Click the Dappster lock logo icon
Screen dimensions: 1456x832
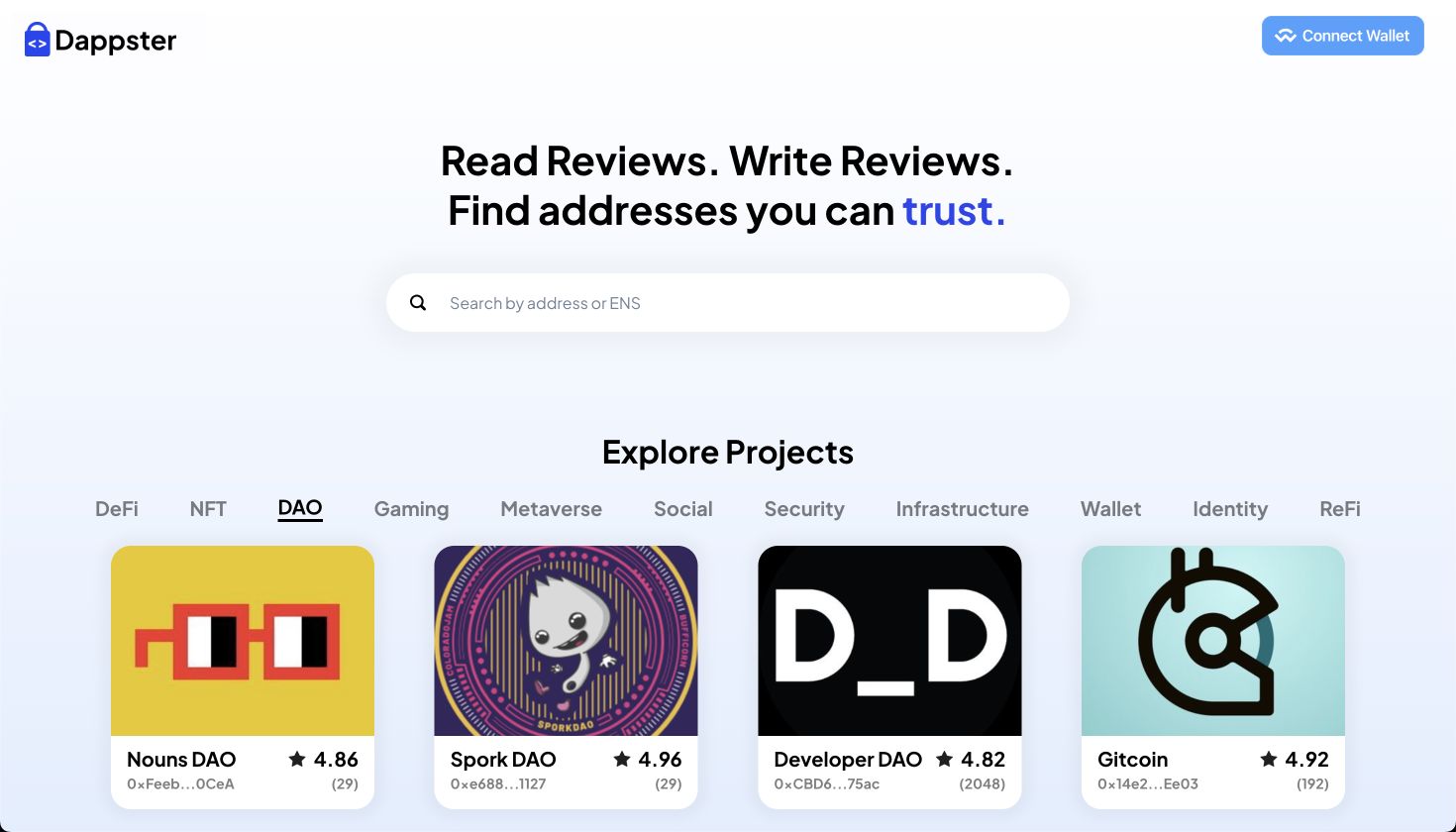coord(37,40)
